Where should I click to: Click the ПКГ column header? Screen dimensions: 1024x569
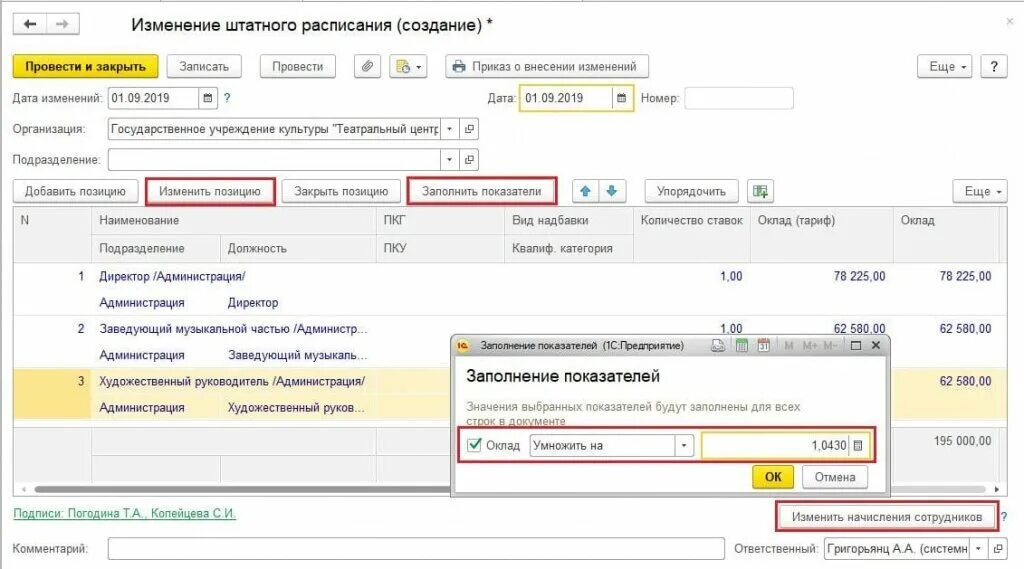(440, 221)
